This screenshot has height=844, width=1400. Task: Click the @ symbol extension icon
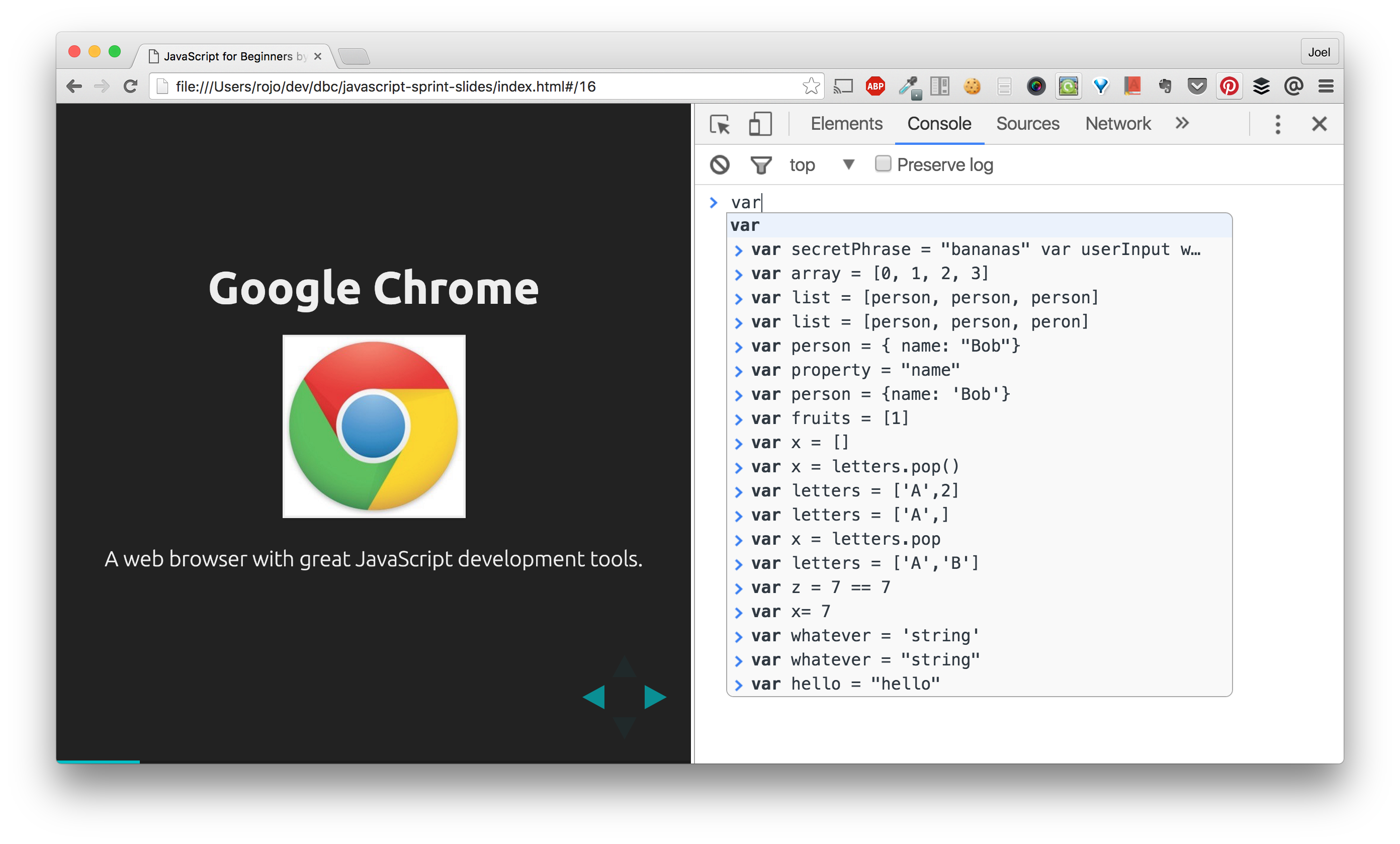pyautogui.click(x=1294, y=87)
